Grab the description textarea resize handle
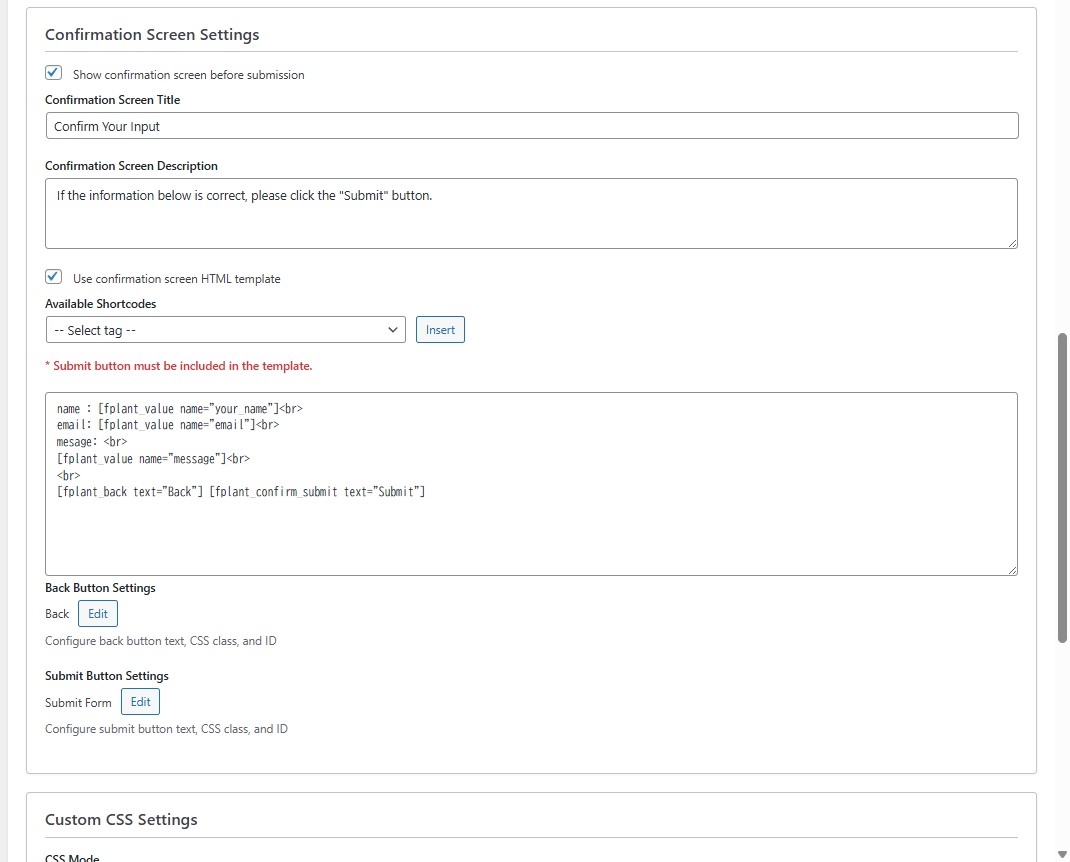 [x=1012, y=242]
